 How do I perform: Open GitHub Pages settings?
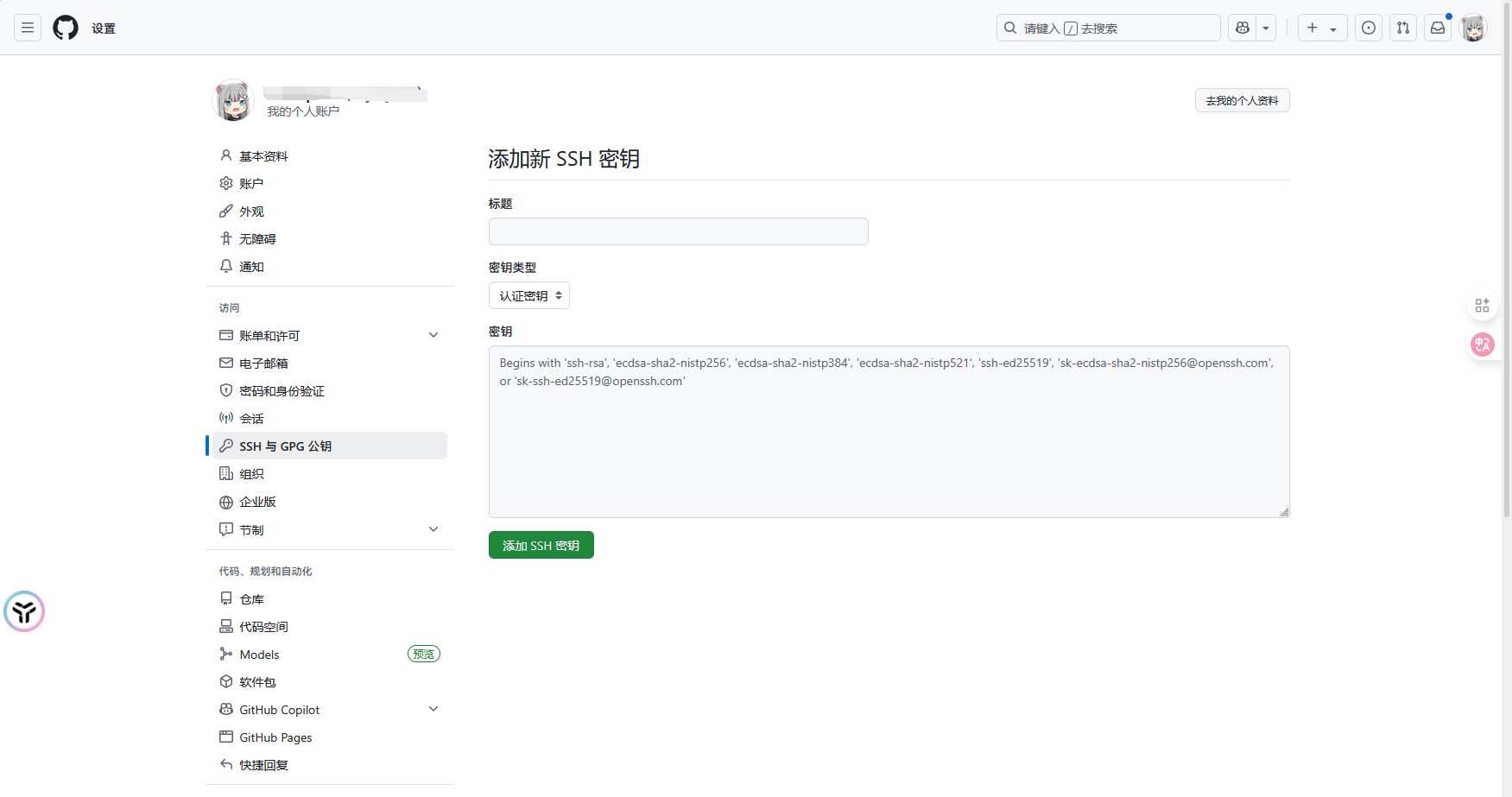click(x=330, y=737)
